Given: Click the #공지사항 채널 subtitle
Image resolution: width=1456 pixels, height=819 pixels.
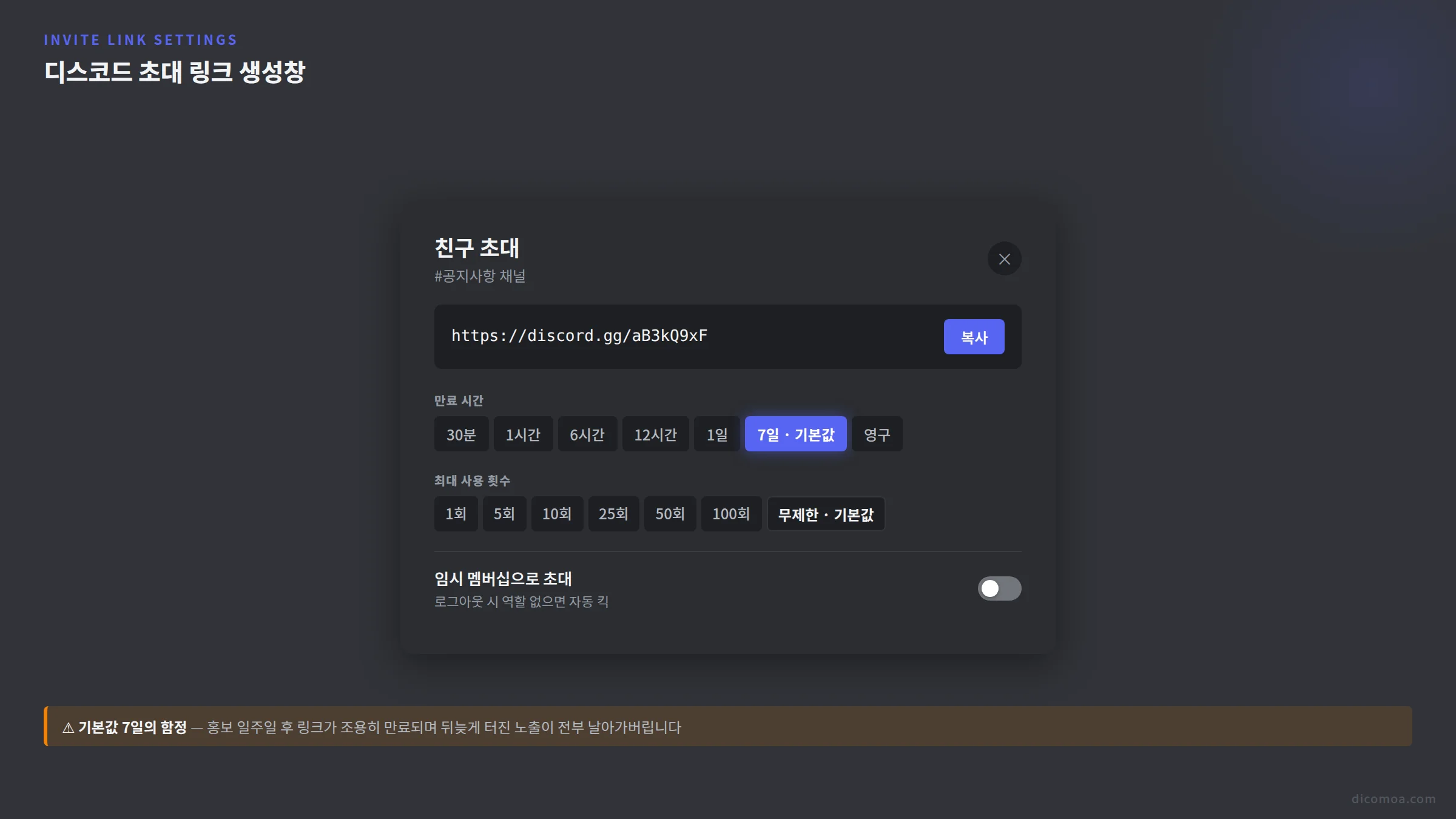Looking at the screenshot, I should pos(480,277).
